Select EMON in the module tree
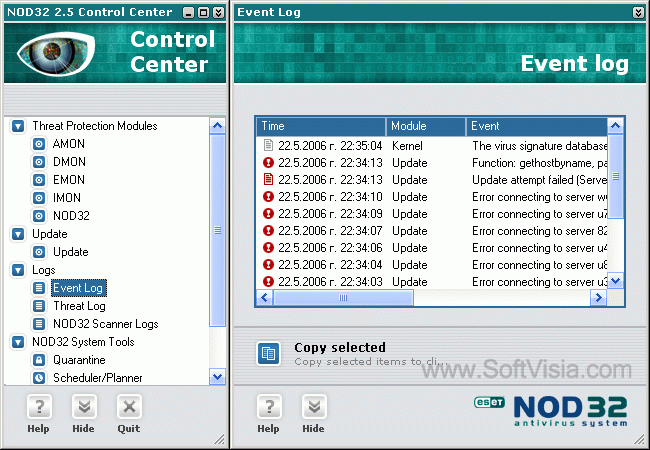 [69, 180]
